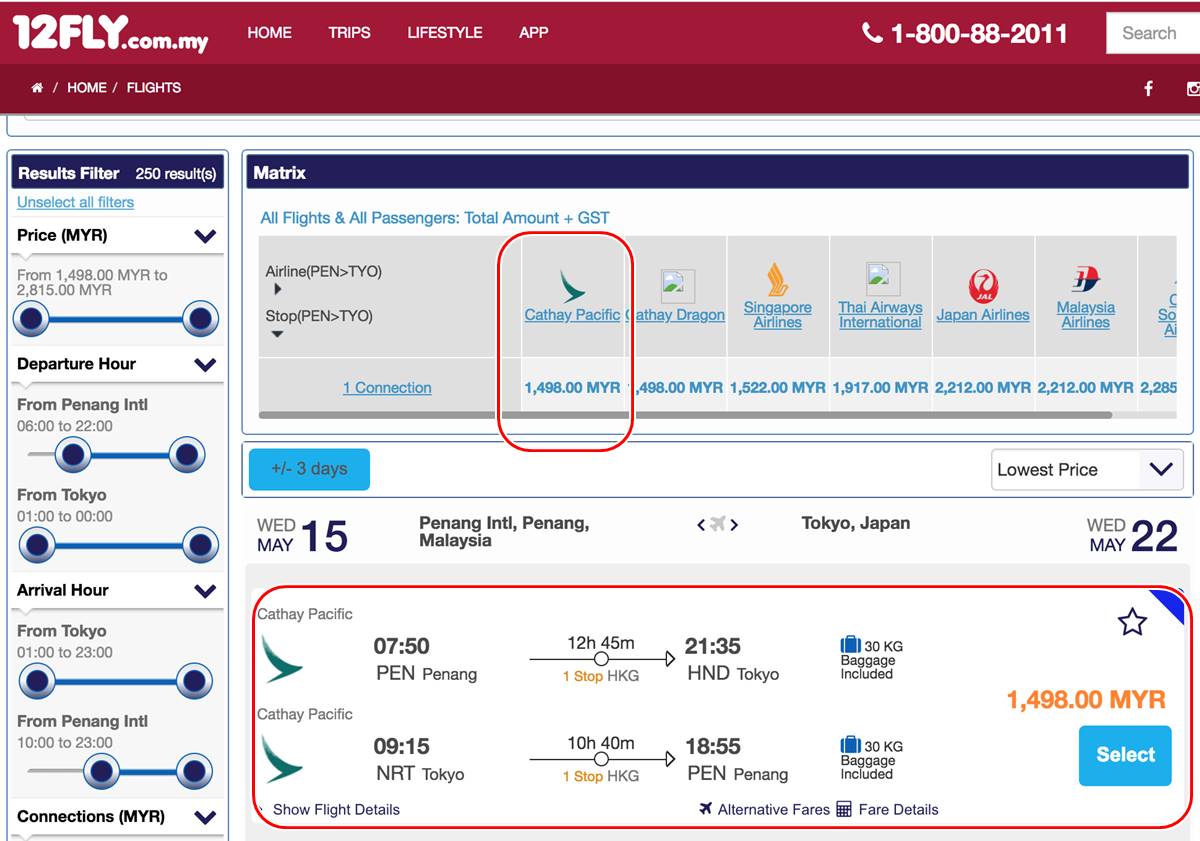
Task: Expand the Connections (MYR) filter
Action: (205, 817)
